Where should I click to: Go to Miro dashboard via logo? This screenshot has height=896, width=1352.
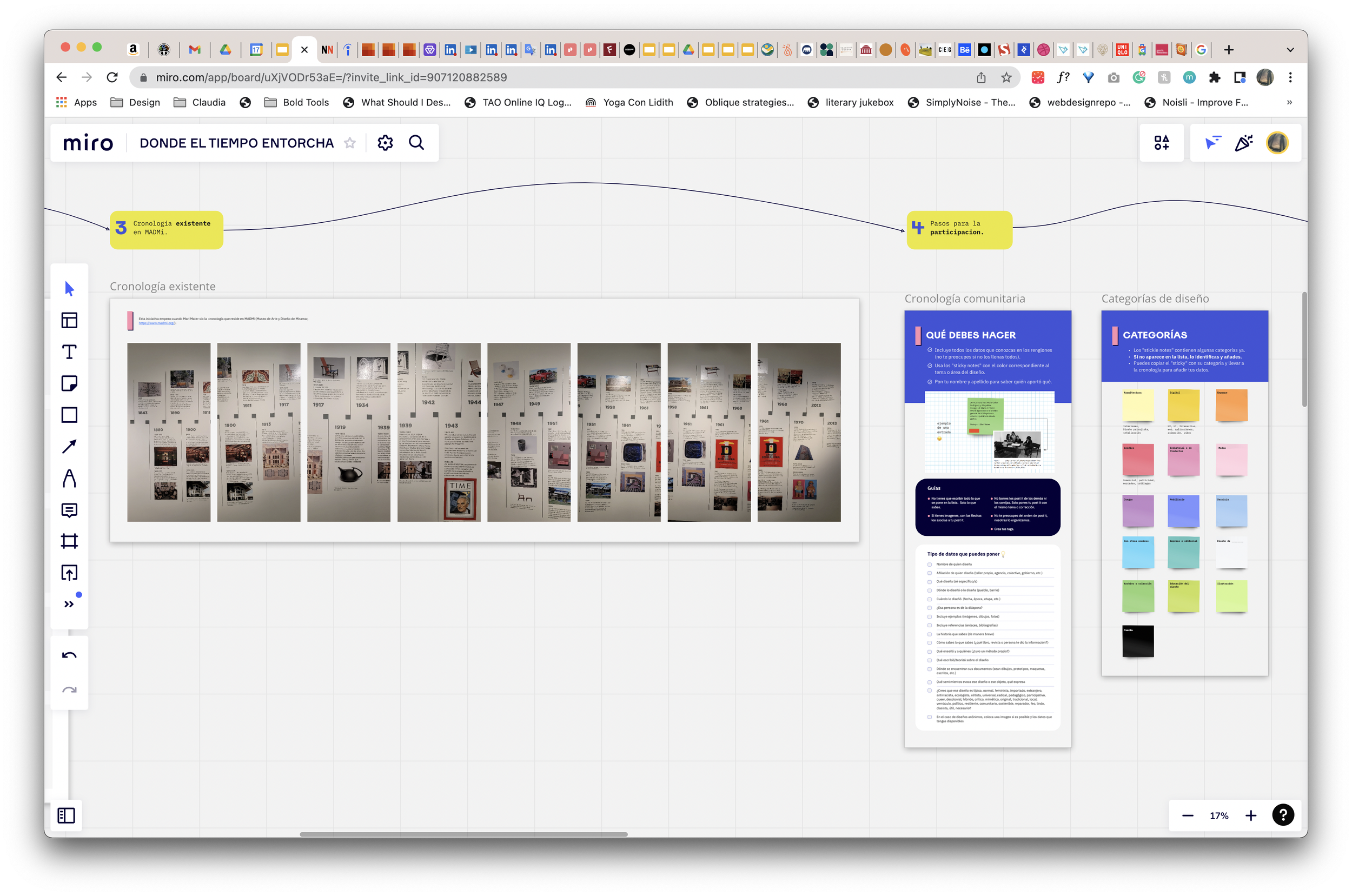click(88, 143)
